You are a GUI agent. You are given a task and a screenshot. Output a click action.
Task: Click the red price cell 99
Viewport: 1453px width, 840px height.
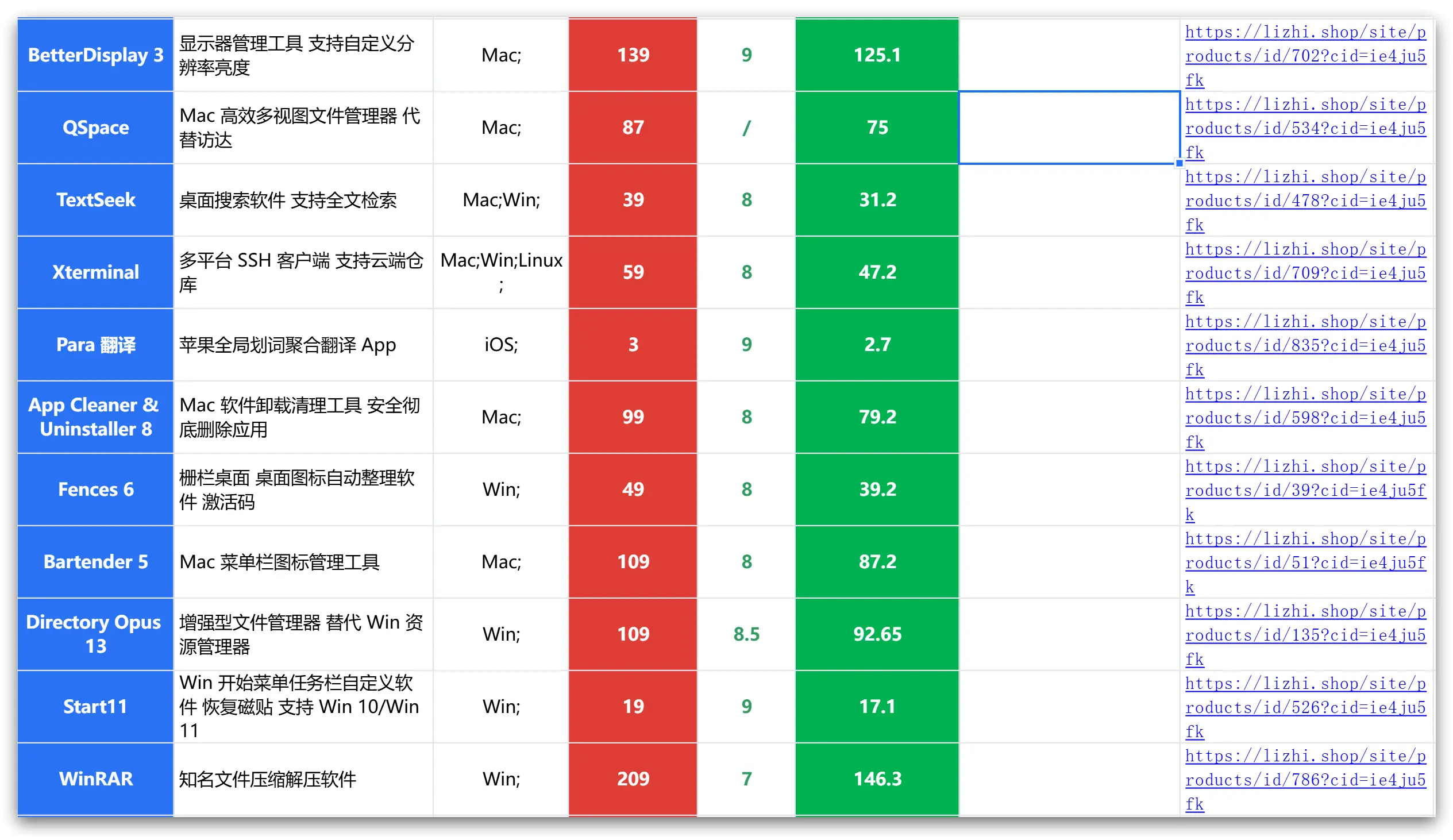[633, 417]
